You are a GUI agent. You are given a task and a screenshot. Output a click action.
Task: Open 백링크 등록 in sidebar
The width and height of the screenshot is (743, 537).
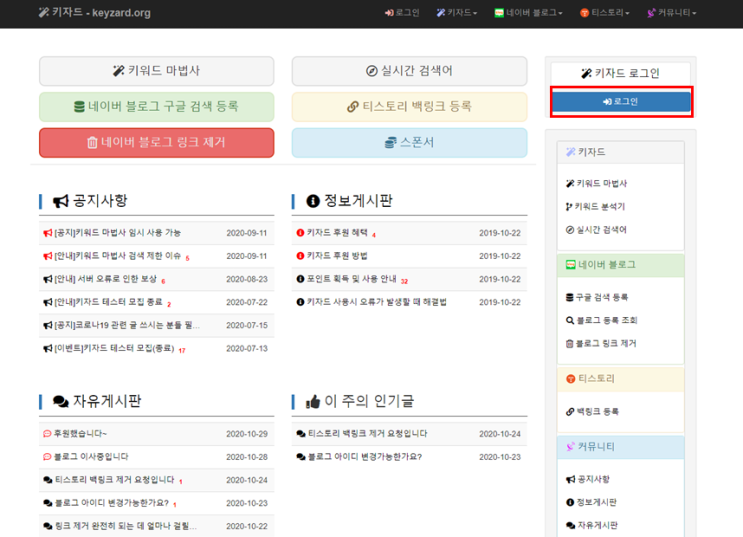(592, 411)
